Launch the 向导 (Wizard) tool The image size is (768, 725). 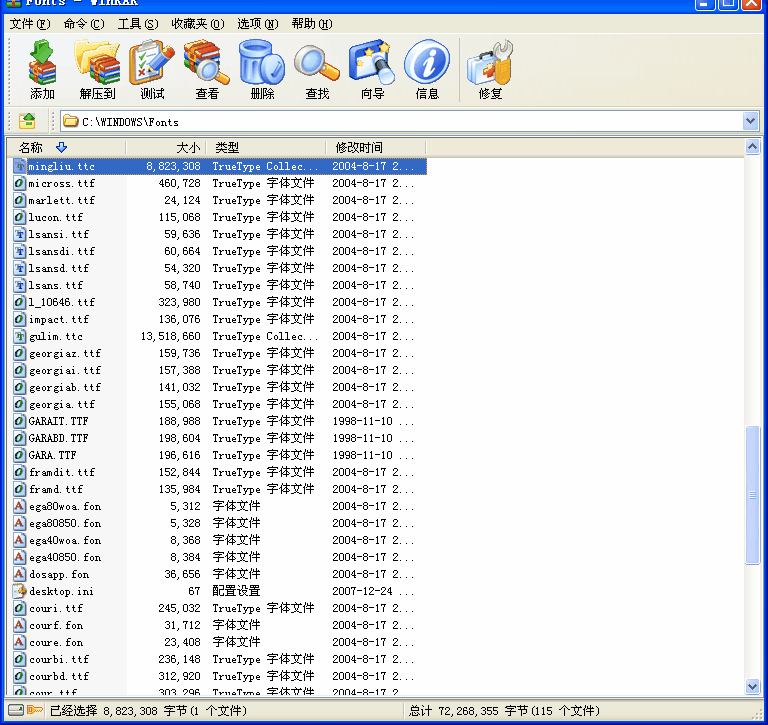[372, 70]
